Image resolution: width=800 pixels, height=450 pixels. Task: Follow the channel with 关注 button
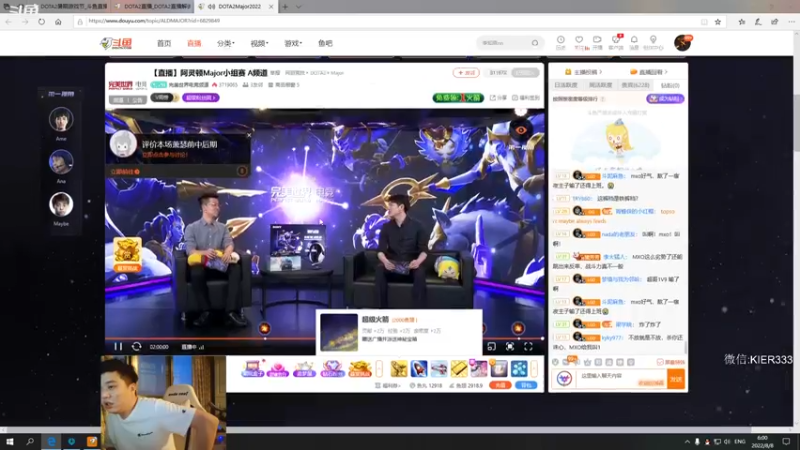pos(466,73)
